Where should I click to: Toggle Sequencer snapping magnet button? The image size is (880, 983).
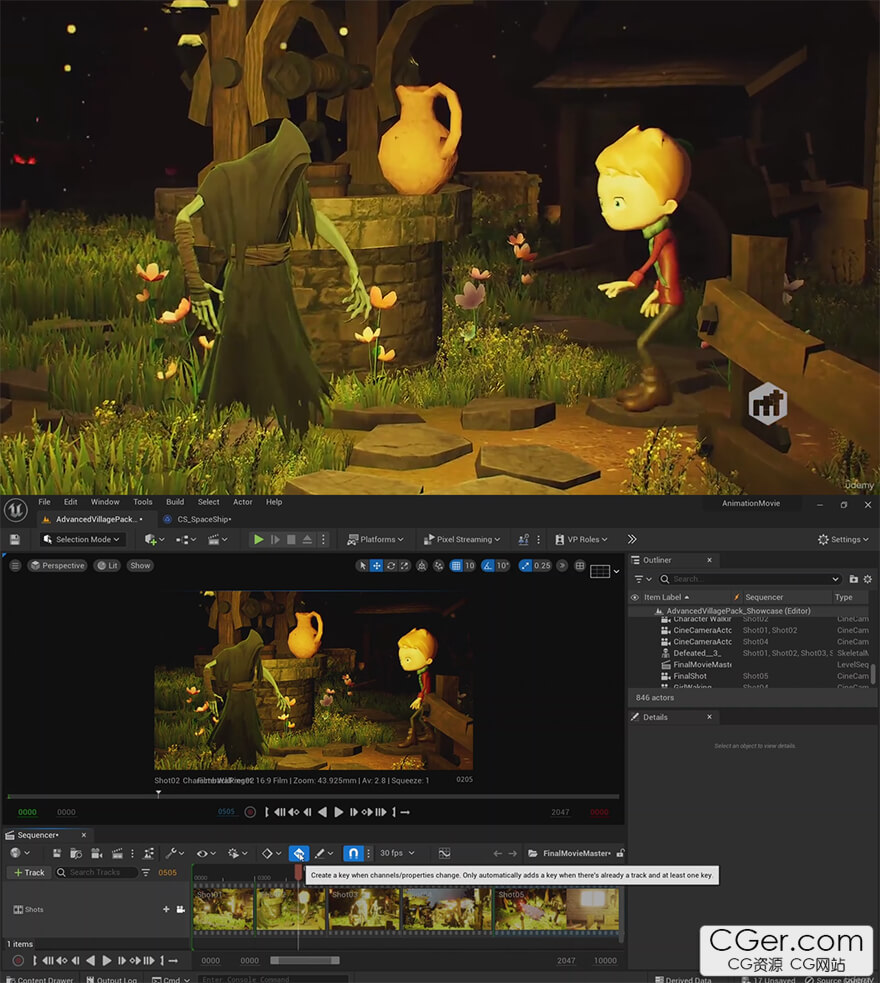pos(353,853)
